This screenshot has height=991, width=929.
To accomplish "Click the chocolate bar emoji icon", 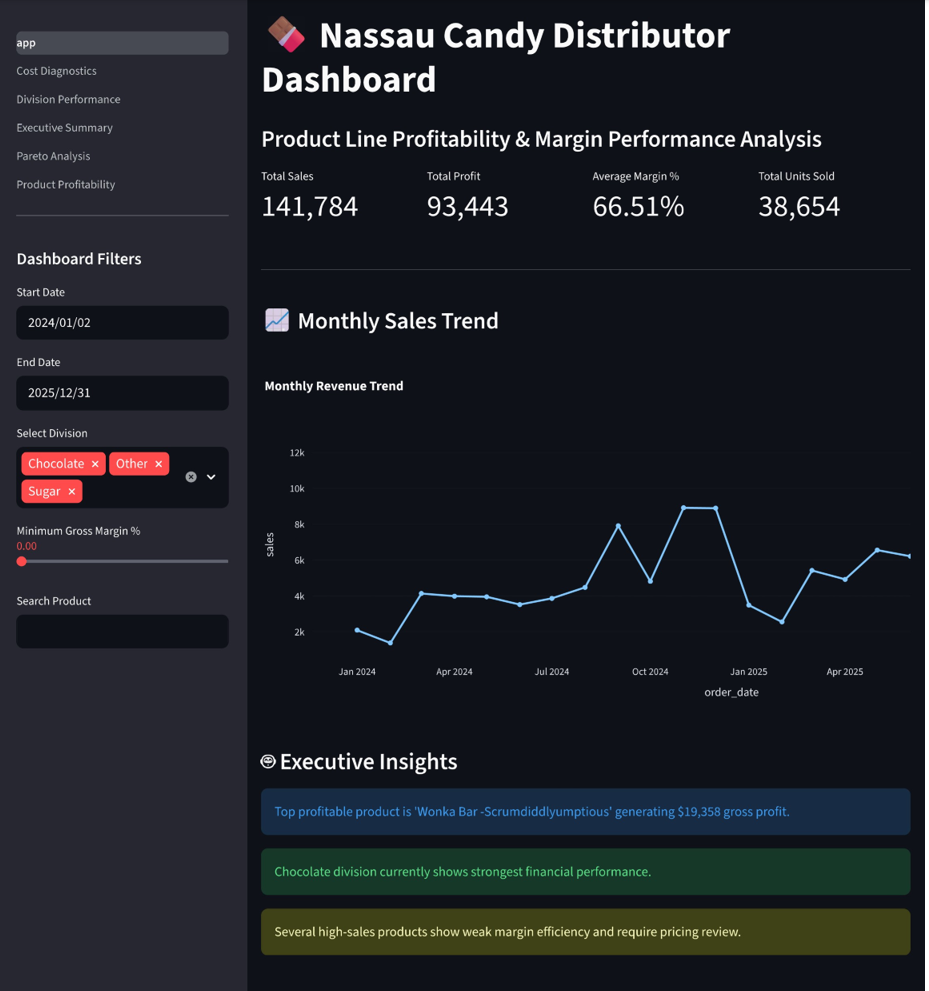I will 286,35.
